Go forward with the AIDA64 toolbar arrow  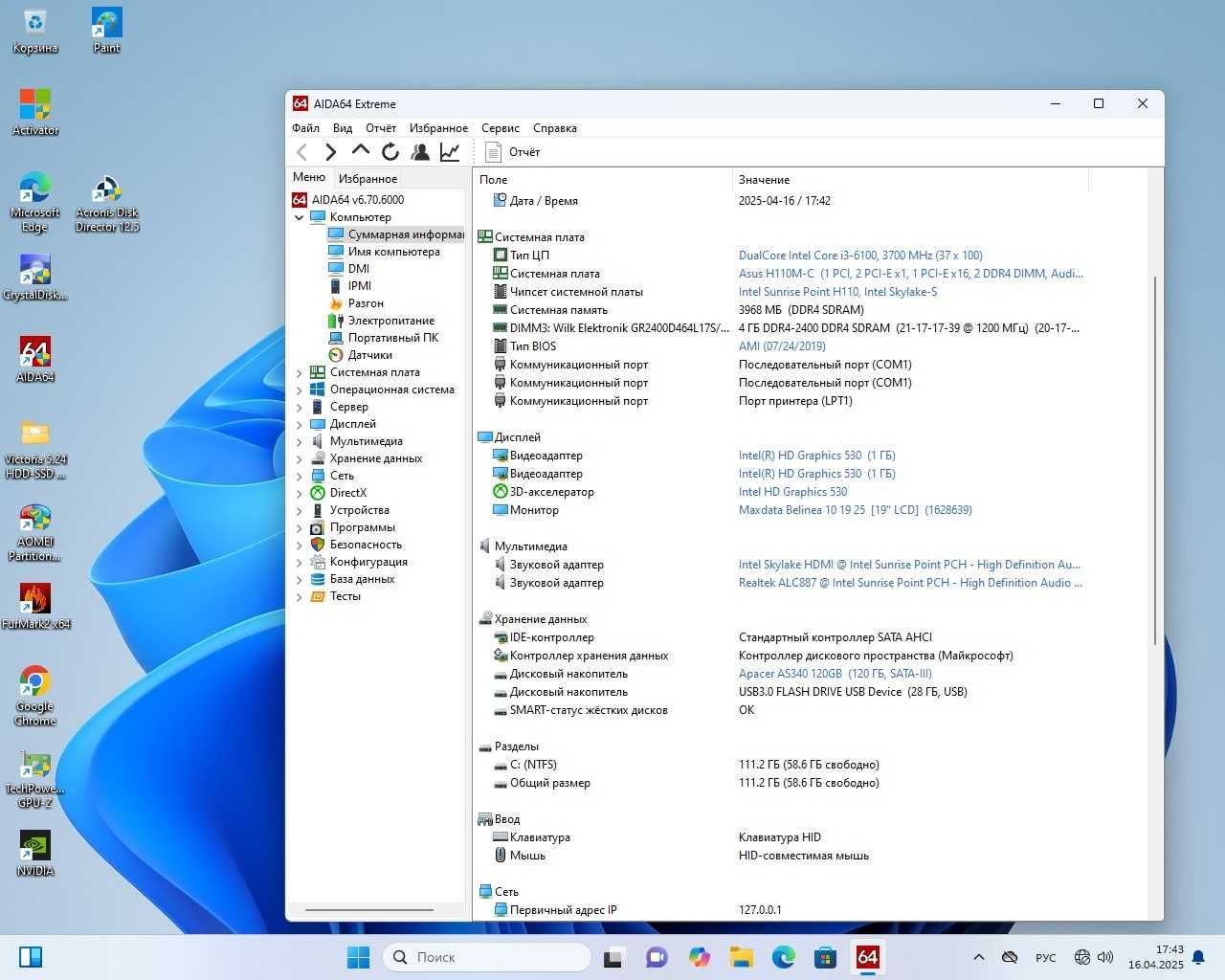click(x=331, y=151)
